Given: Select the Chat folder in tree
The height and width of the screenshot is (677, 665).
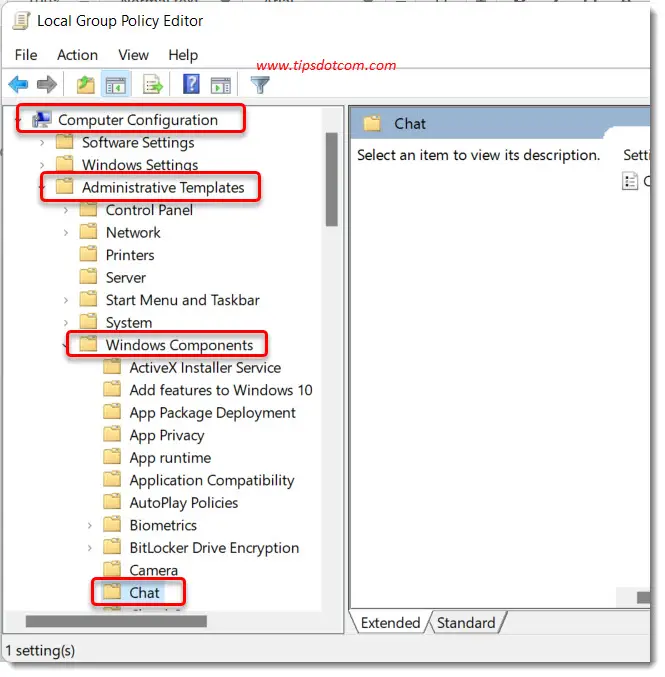Looking at the screenshot, I should pos(144,593).
